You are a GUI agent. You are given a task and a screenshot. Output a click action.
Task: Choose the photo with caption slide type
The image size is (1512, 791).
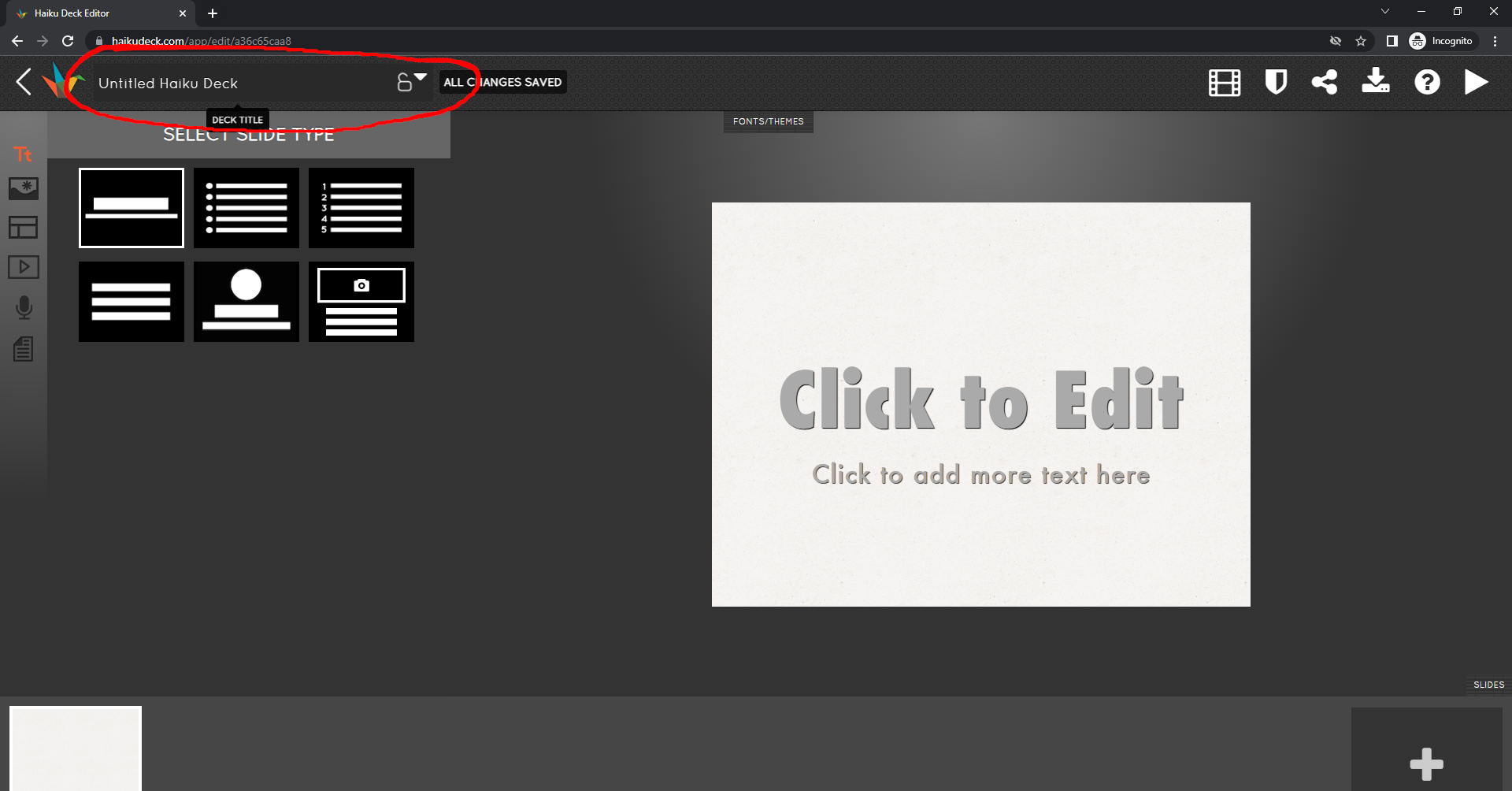[361, 302]
